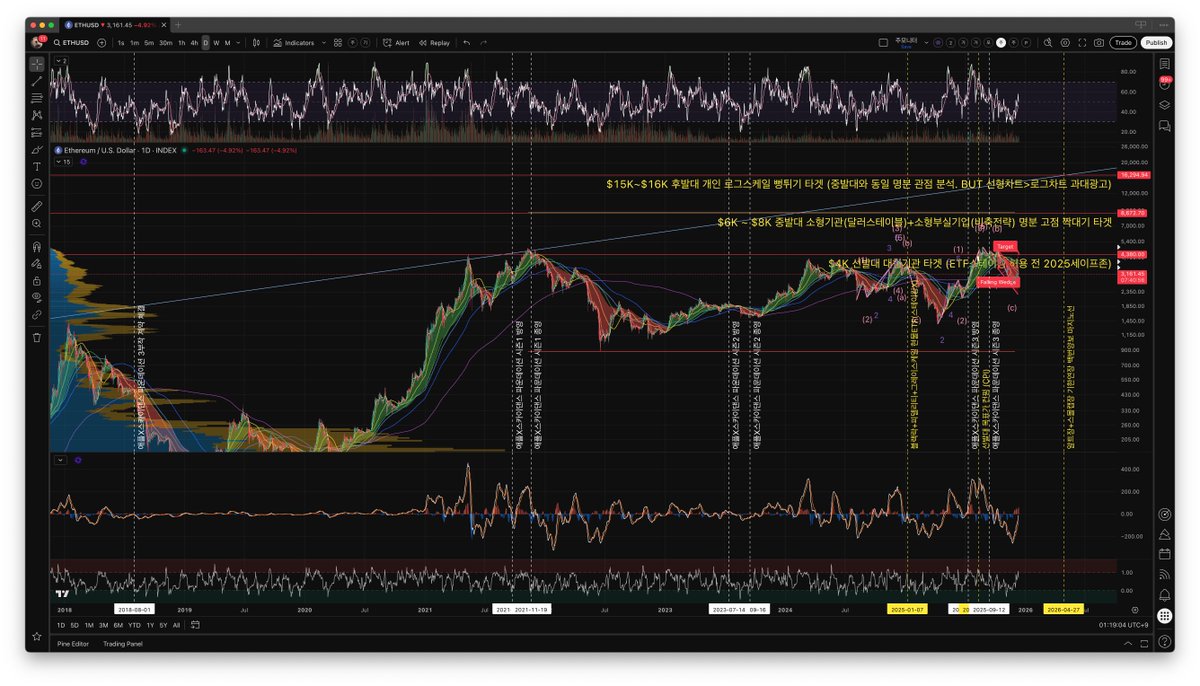Select the W weekly interval
This screenshot has height=686, width=1200.
tap(216, 43)
